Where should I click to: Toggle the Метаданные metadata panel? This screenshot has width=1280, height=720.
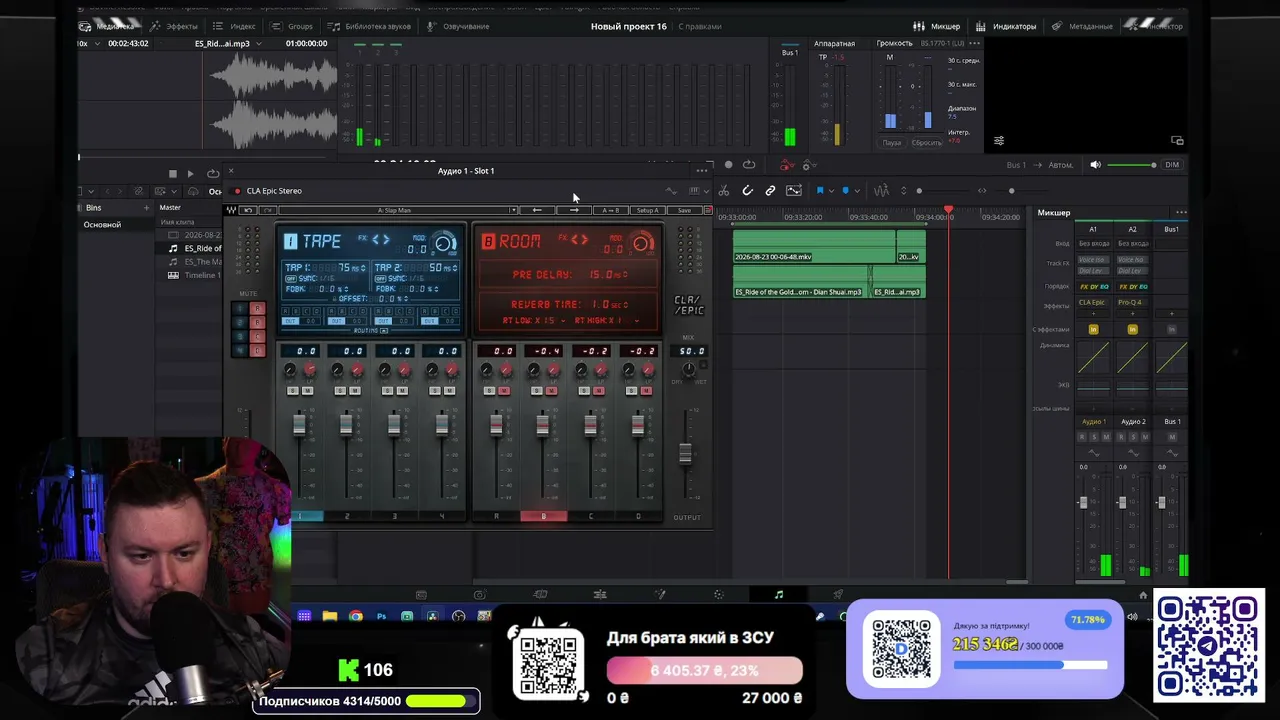(1084, 26)
